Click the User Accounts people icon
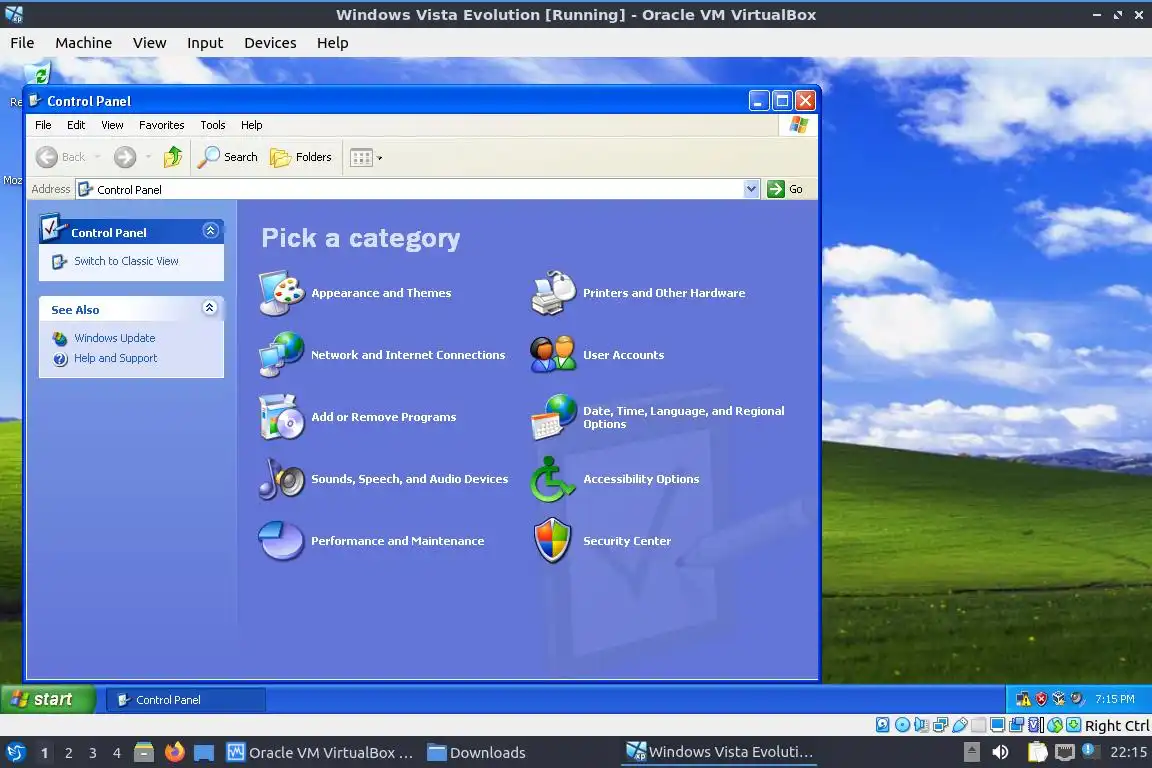The image size is (1152, 768). pyautogui.click(x=553, y=354)
